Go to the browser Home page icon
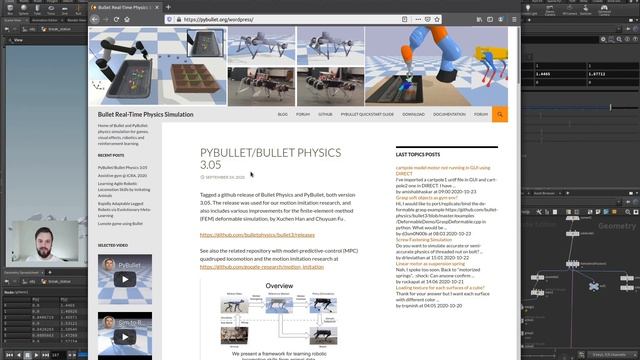 127,19
